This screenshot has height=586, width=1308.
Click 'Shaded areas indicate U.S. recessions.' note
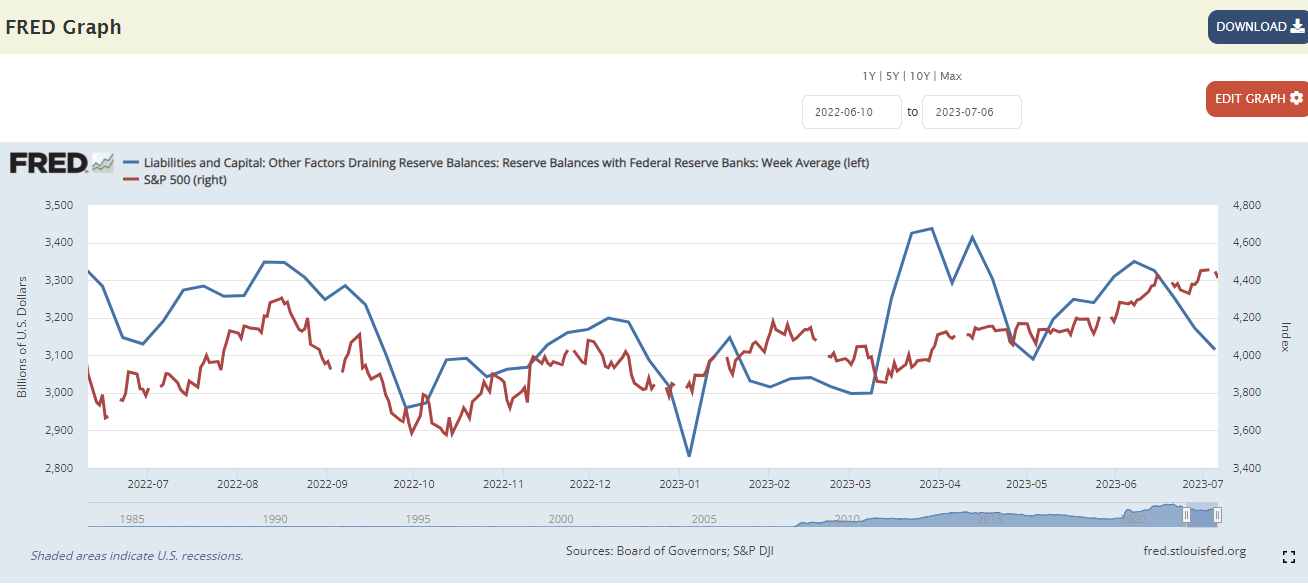pos(137,556)
